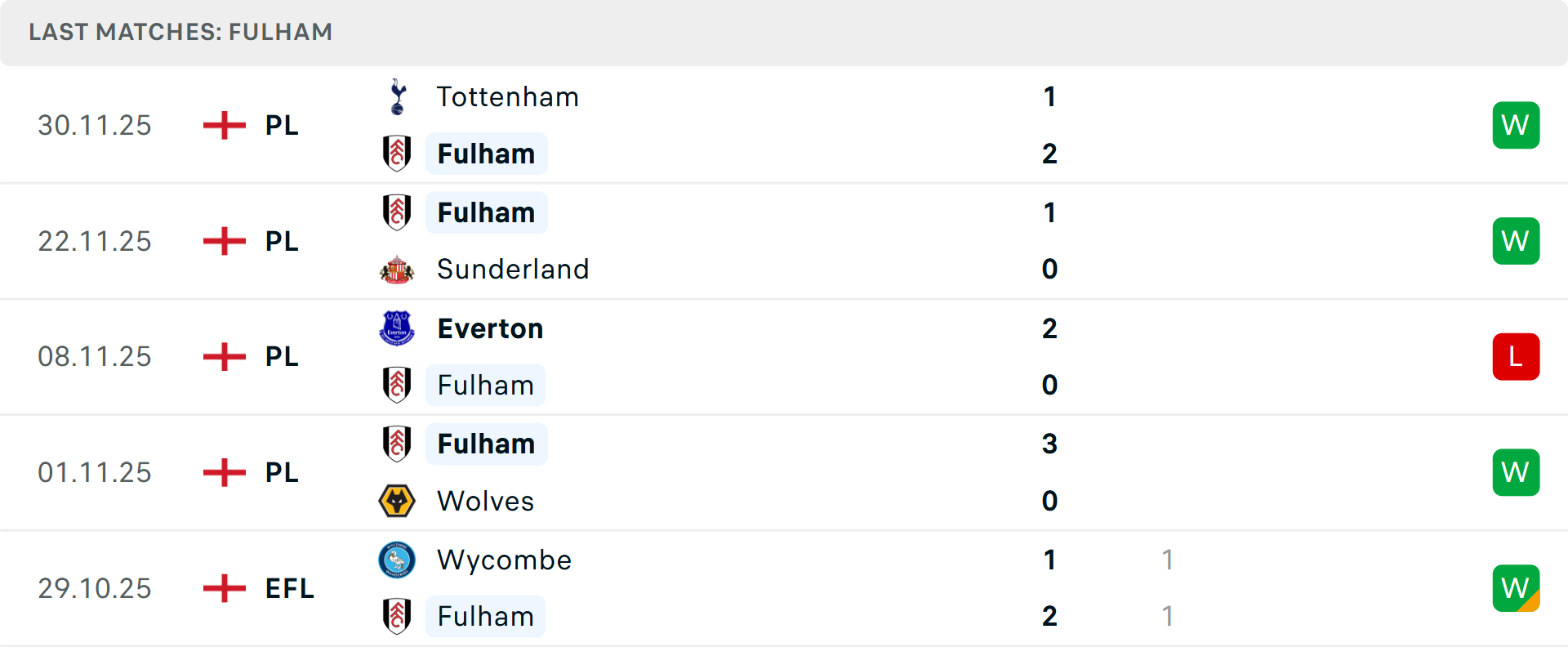Click the Tottenham club crest
The width and height of the screenshot is (1568, 647).
pyautogui.click(x=398, y=96)
